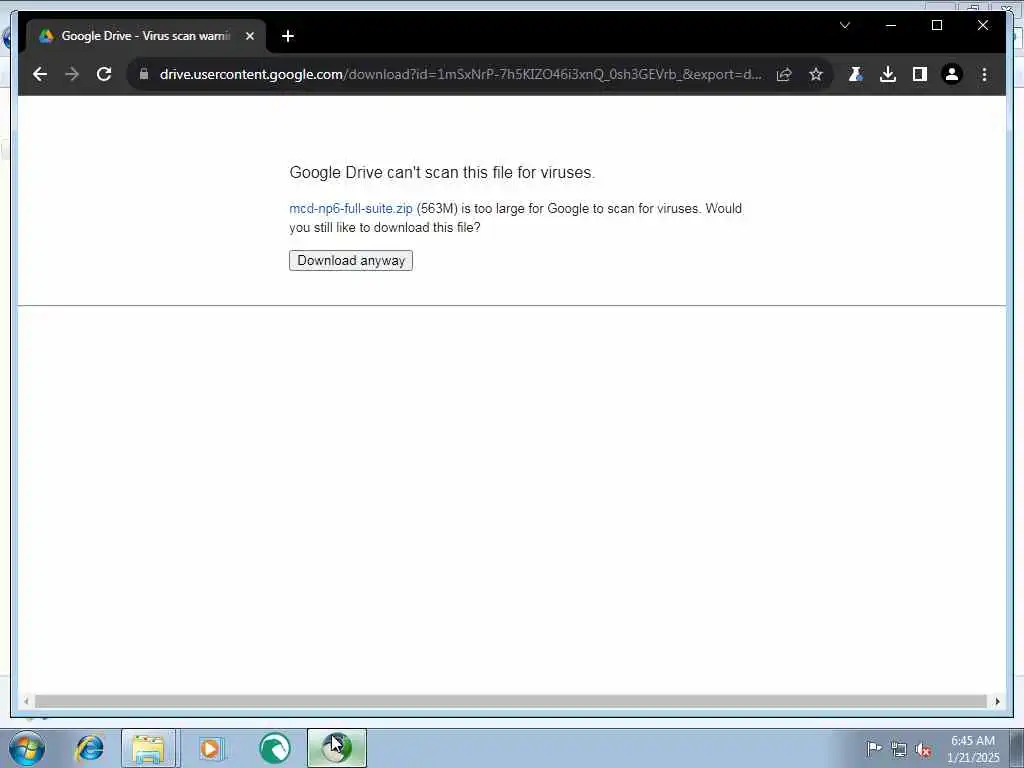Open Windows Media Player from taskbar

pos(211,748)
